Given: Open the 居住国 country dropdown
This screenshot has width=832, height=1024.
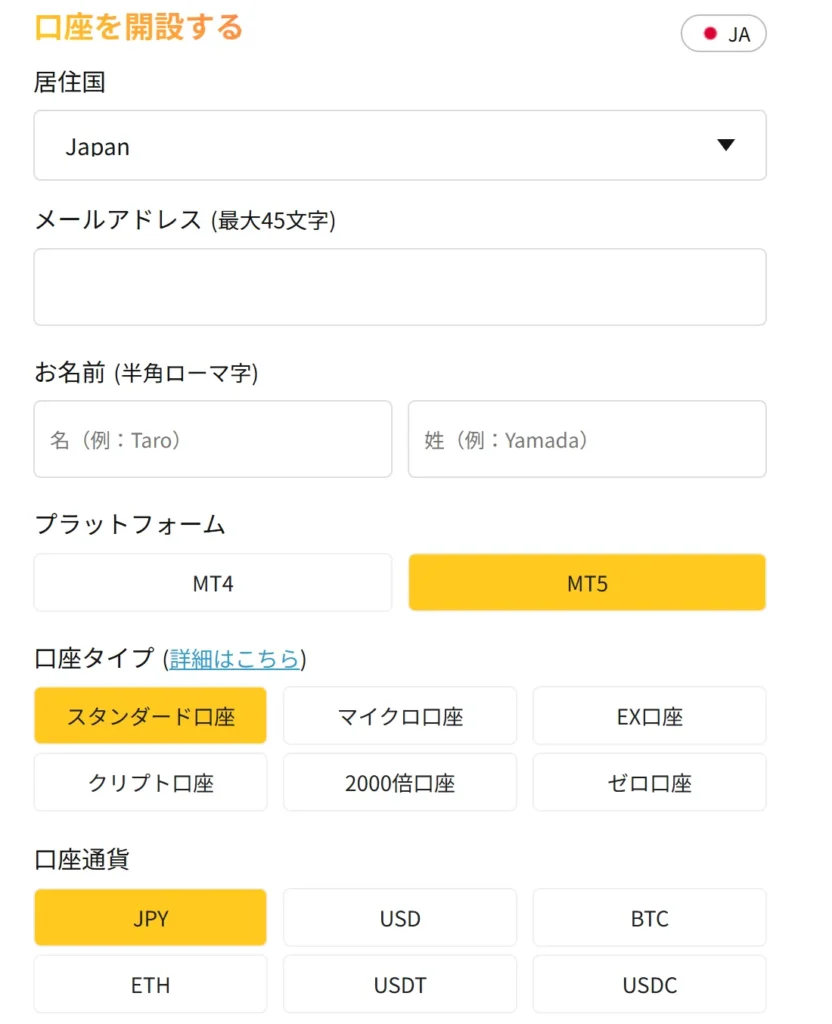Looking at the screenshot, I should point(400,145).
